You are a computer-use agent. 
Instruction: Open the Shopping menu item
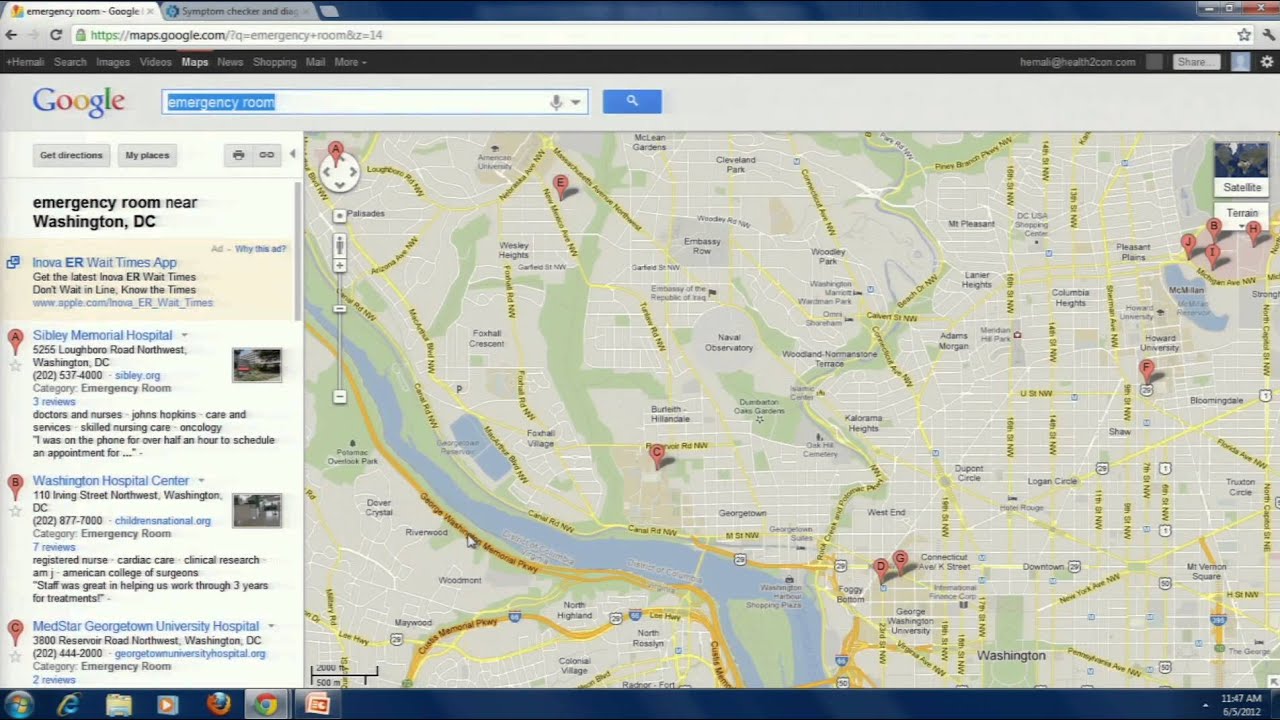[274, 62]
